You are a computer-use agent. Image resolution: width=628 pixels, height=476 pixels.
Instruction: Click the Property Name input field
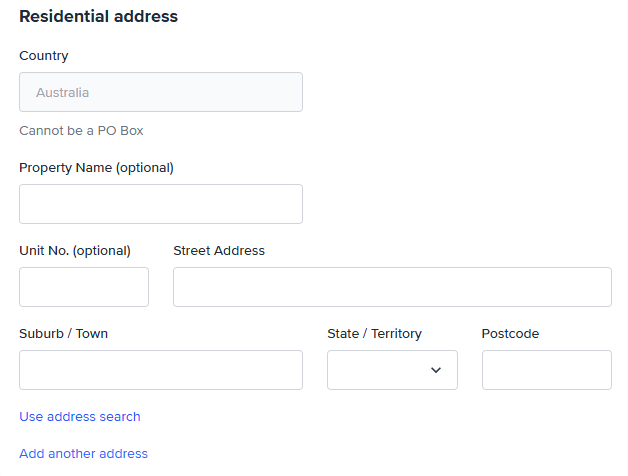click(x=160, y=204)
